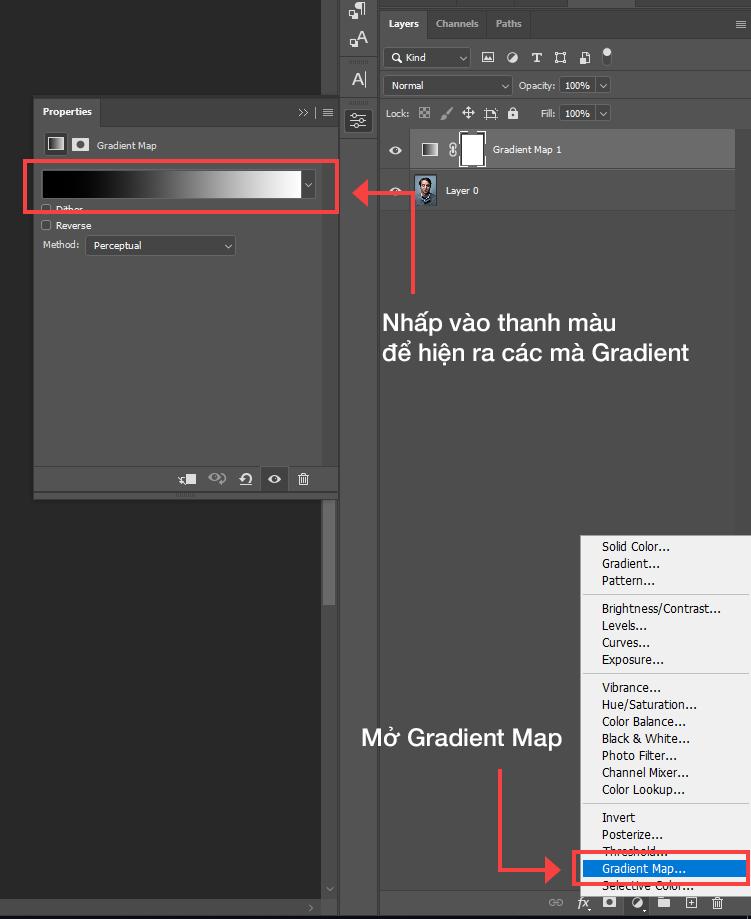Click the Gradient Map 1 adjustment thumbnail
This screenshot has width=751, height=919.
430,149
